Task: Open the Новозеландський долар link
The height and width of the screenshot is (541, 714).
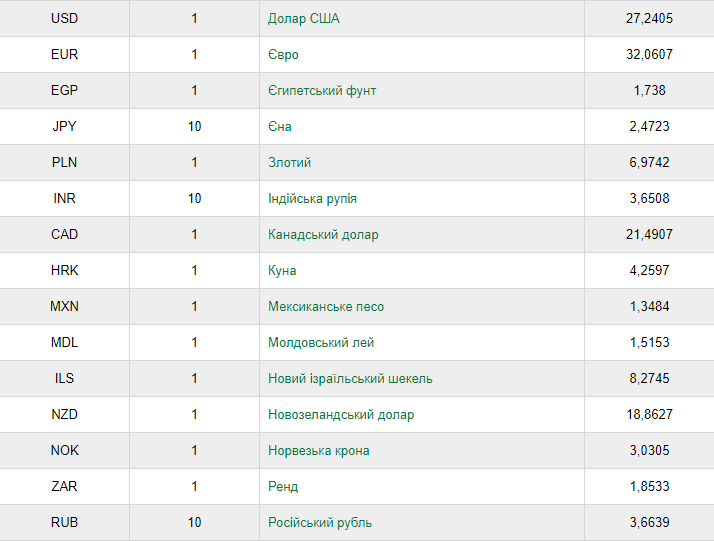Action: click(x=341, y=414)
